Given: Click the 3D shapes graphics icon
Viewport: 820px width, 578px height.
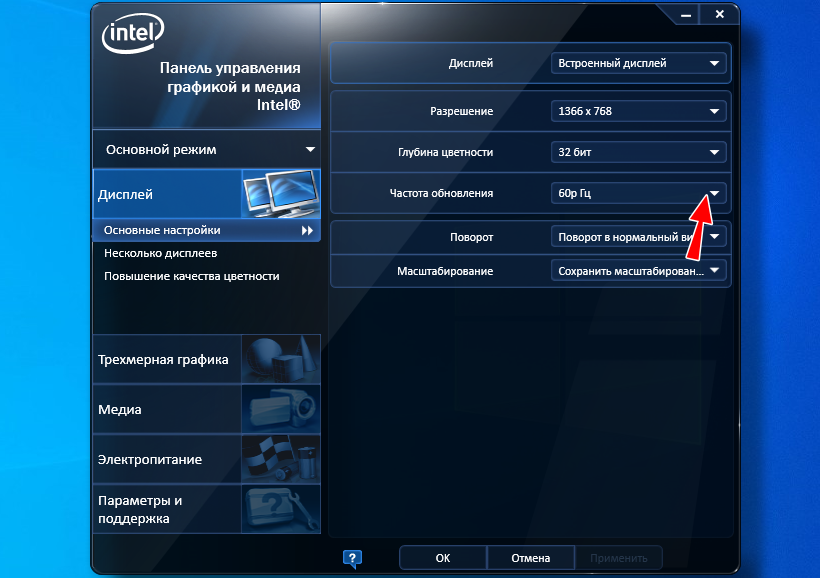Looking at the screenshot, I should point(281,359).
